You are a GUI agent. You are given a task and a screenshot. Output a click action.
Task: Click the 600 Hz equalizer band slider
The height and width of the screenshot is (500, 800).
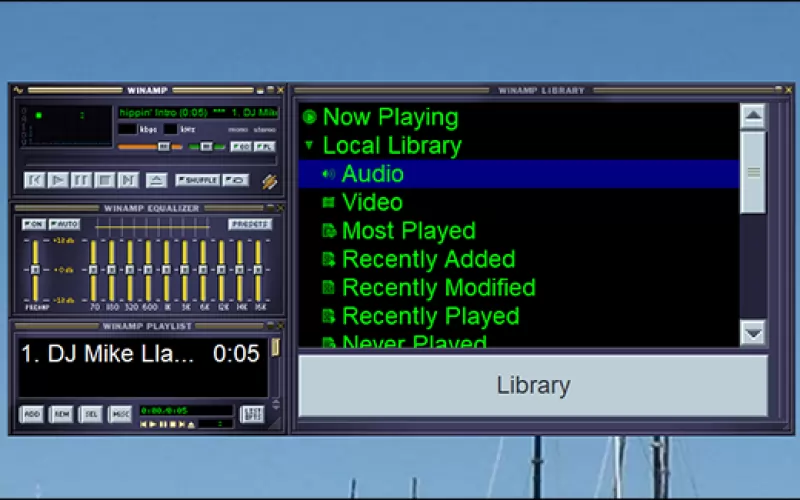pyautogui.click(x=148, y=270)
